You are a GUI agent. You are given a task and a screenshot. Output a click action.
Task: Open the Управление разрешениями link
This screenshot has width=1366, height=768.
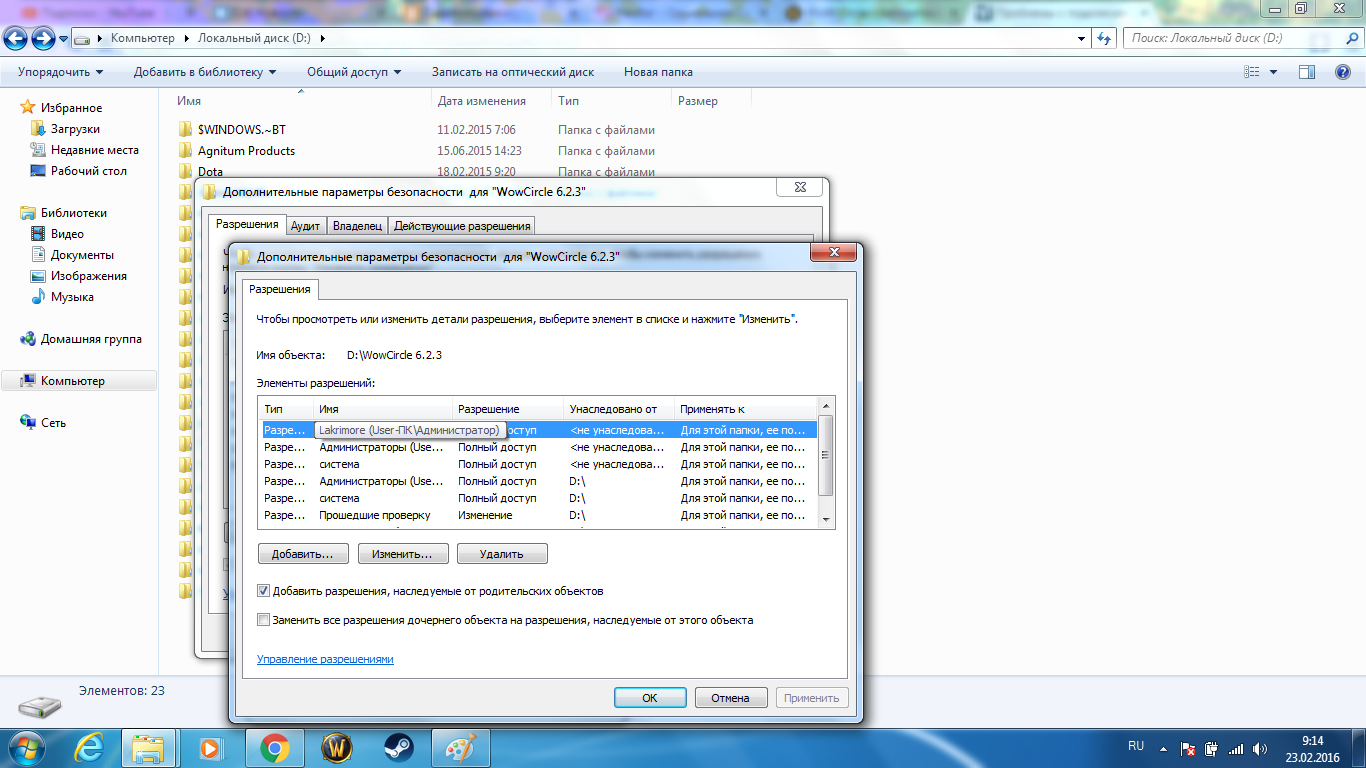pyautogui.click(x=325, y=659)
